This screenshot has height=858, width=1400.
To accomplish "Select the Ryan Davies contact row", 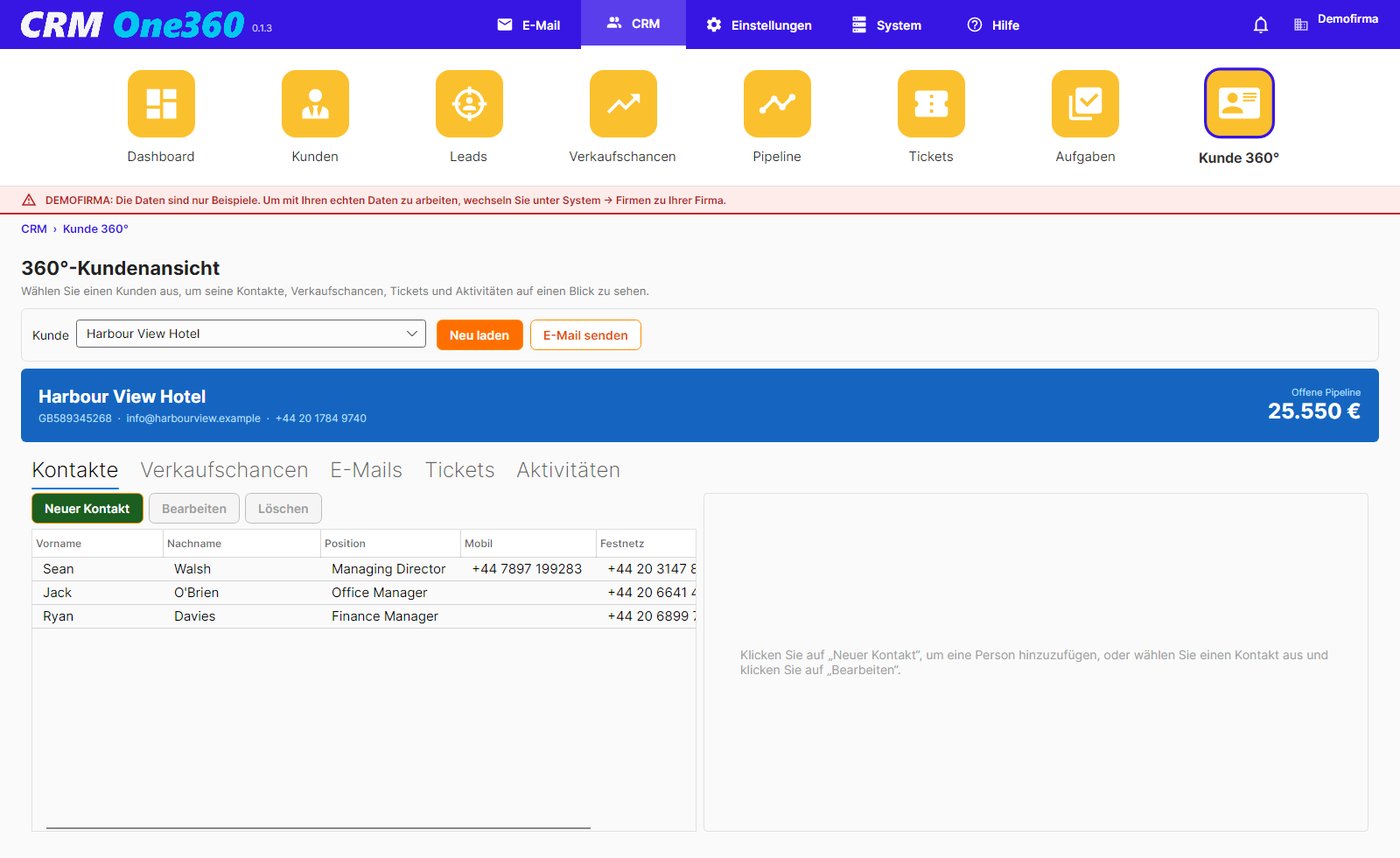I will tap(364, 617).
